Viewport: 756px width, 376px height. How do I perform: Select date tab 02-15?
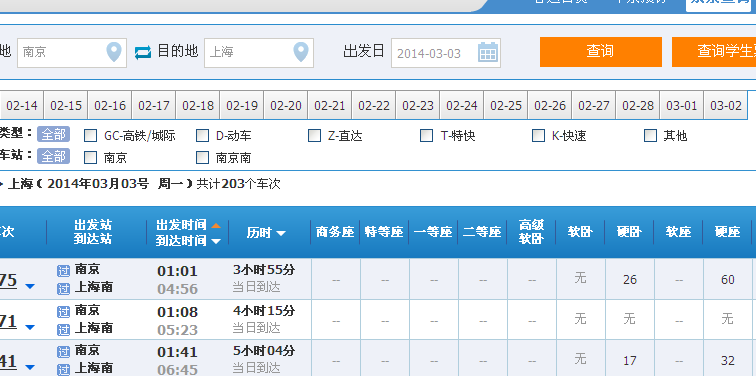click(x=66, y=106)
